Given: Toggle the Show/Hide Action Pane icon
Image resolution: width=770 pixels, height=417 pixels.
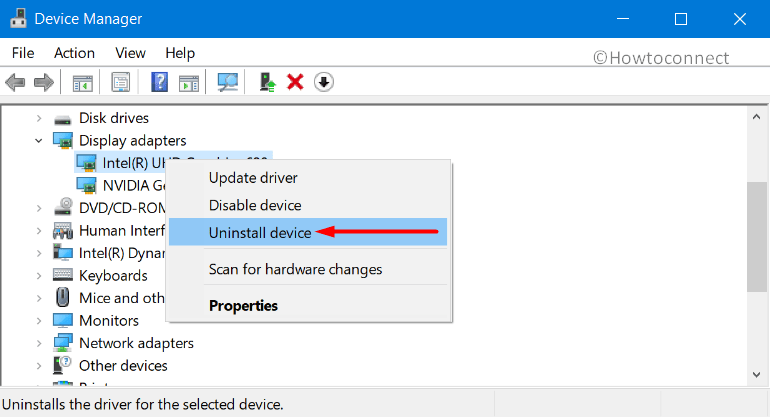Looking at the screenshot, I should [189, 83].
